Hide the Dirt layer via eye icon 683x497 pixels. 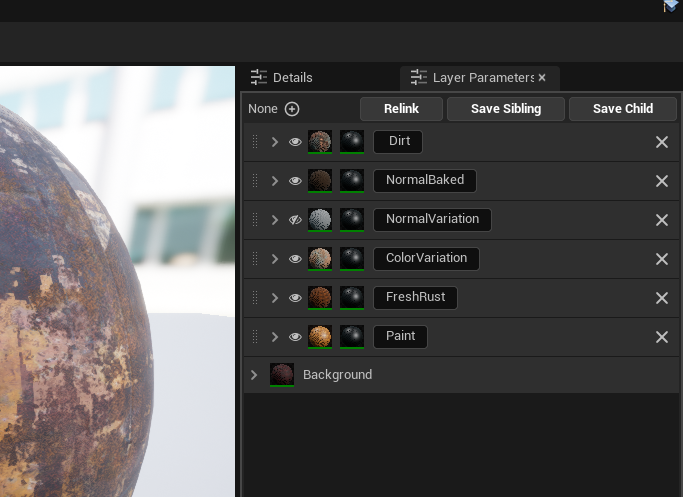pos(295,142)
